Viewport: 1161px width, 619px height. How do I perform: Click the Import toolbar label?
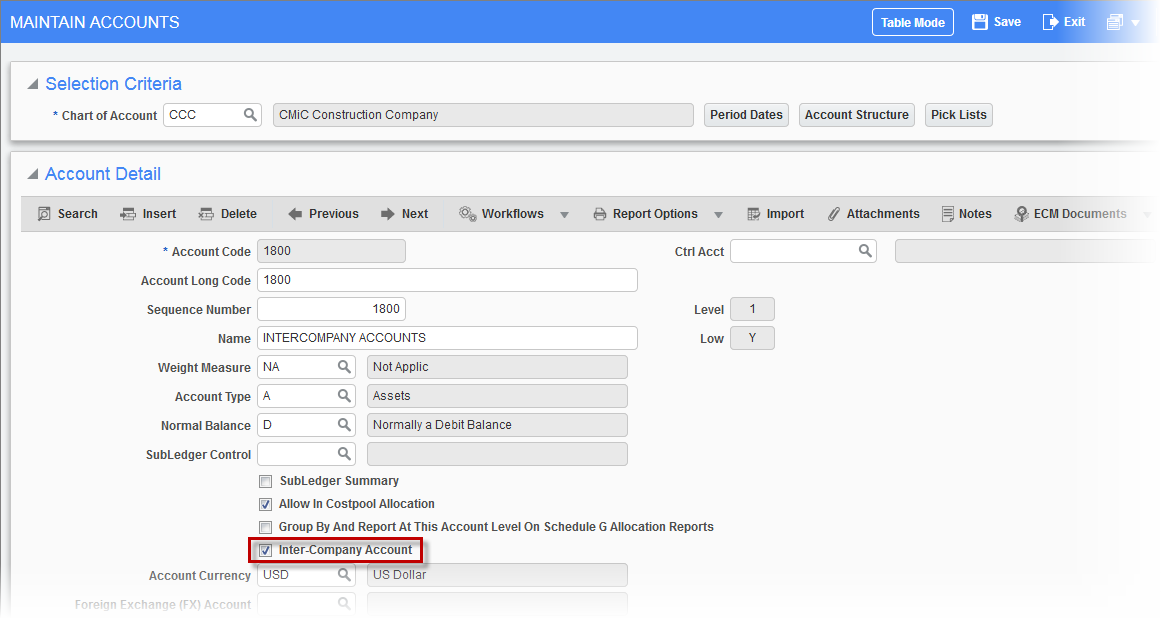[785, 214]
